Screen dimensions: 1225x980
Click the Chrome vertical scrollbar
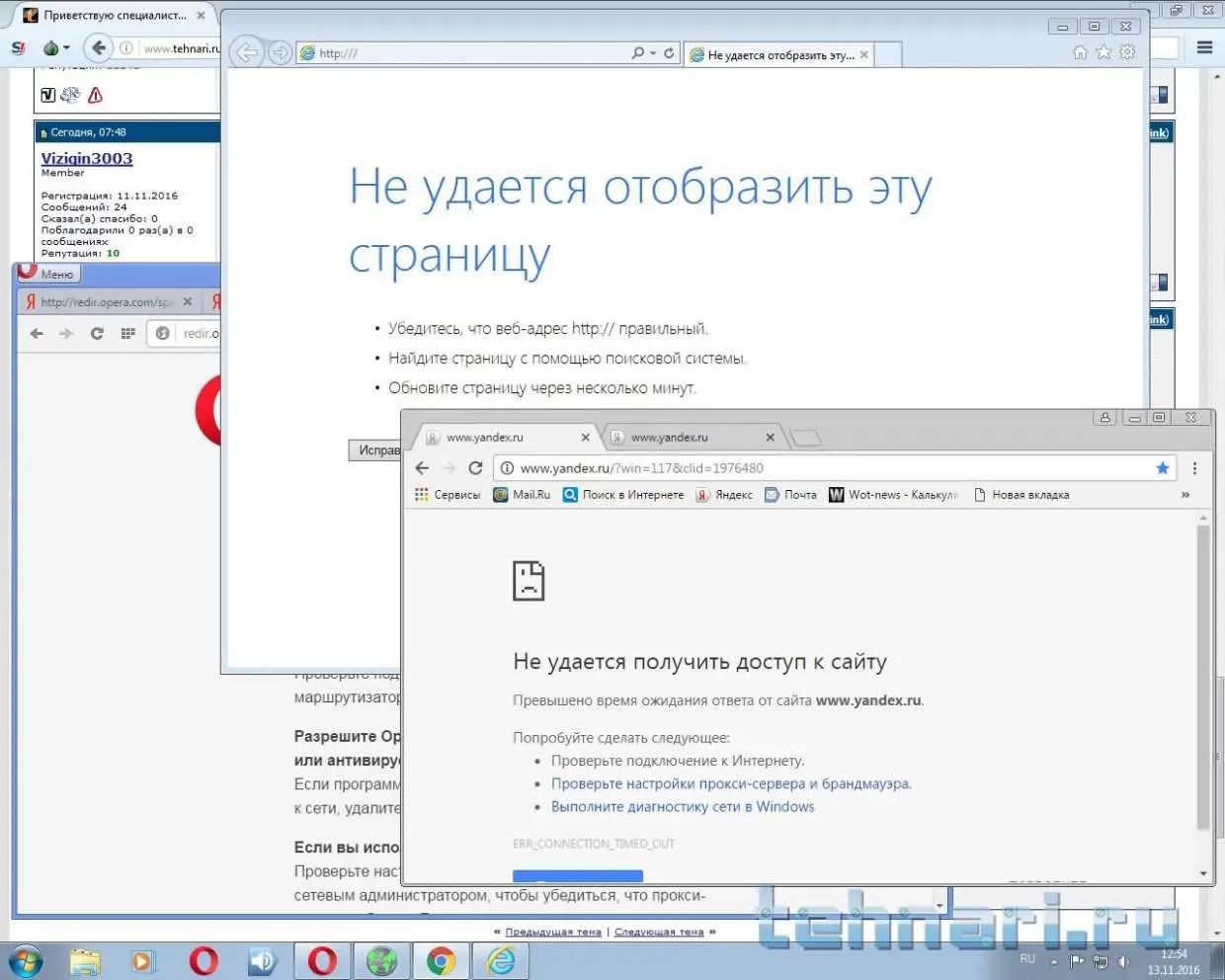tap(1203, 677)
